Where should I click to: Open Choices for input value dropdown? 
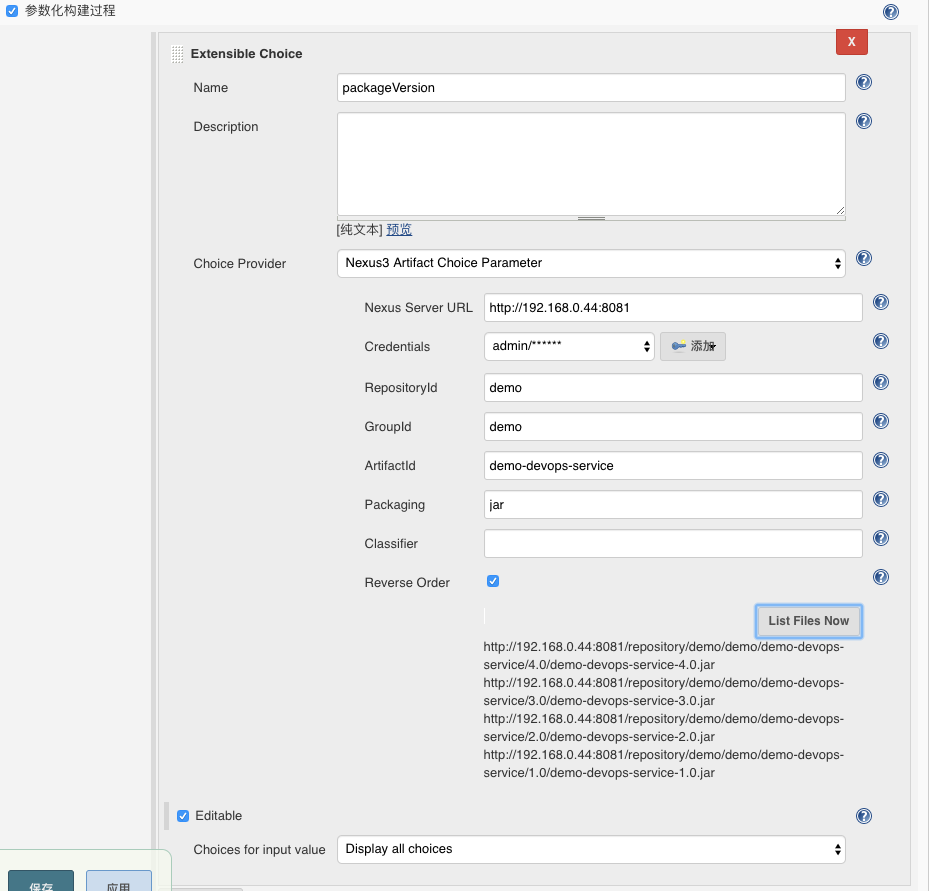[x=591, y=849]
